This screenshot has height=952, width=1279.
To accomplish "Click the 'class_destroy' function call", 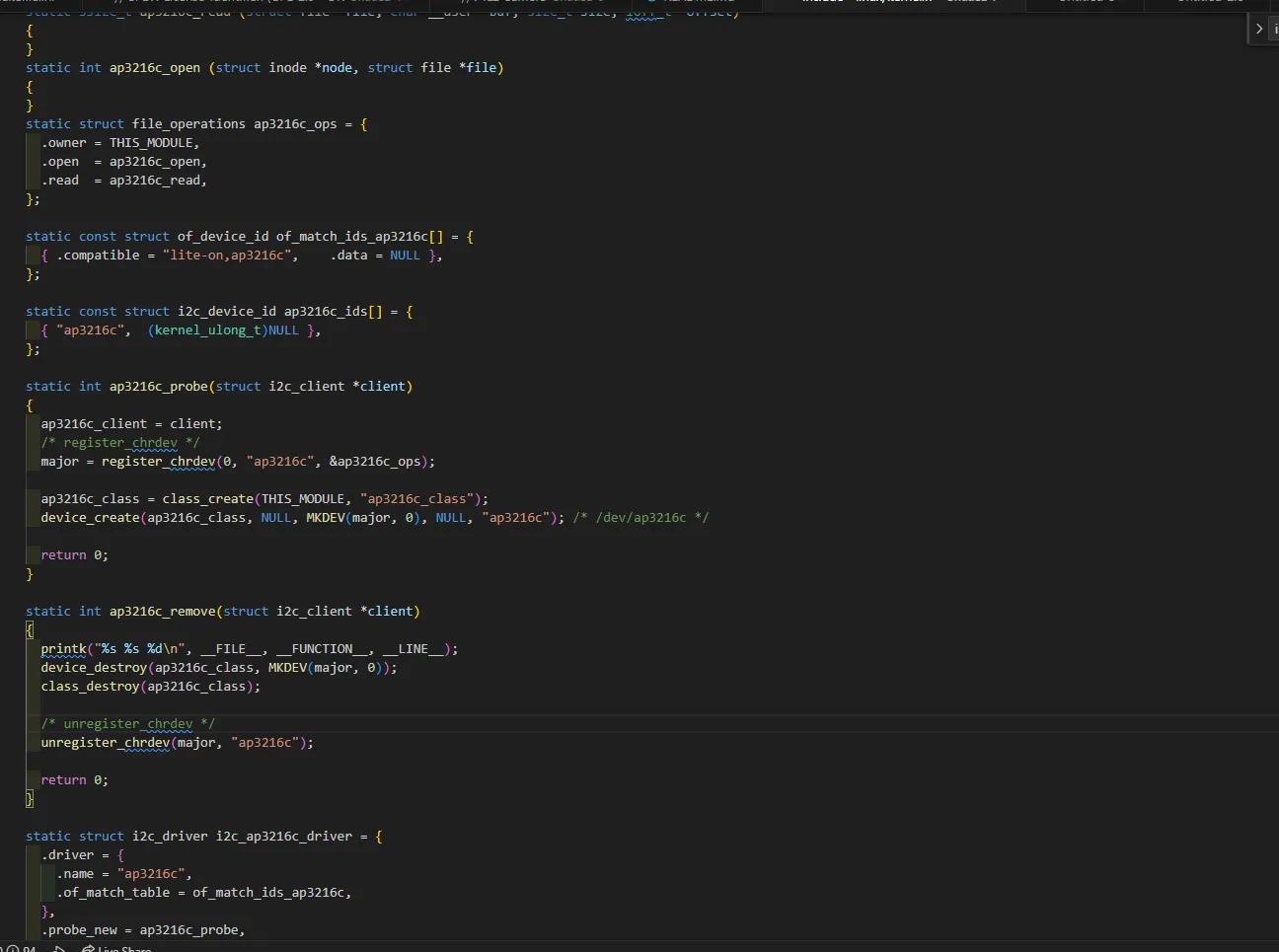I will pos(90,687).
